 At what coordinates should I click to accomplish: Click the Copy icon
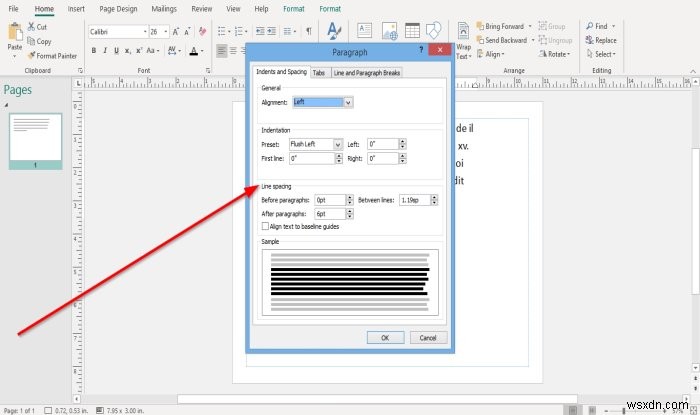[x=31, y=41]
